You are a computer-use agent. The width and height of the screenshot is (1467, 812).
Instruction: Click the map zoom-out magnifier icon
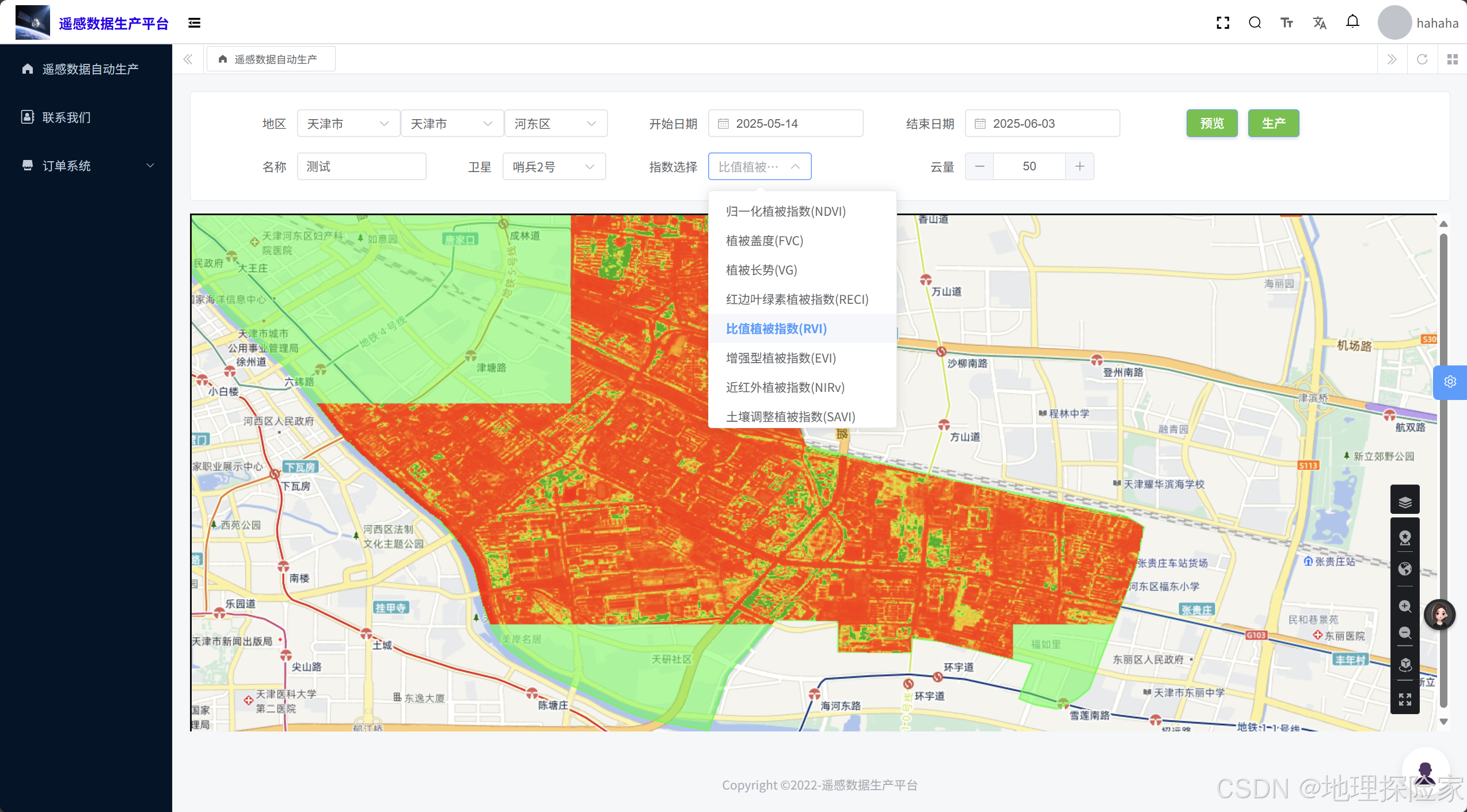tap(1405, 633)
